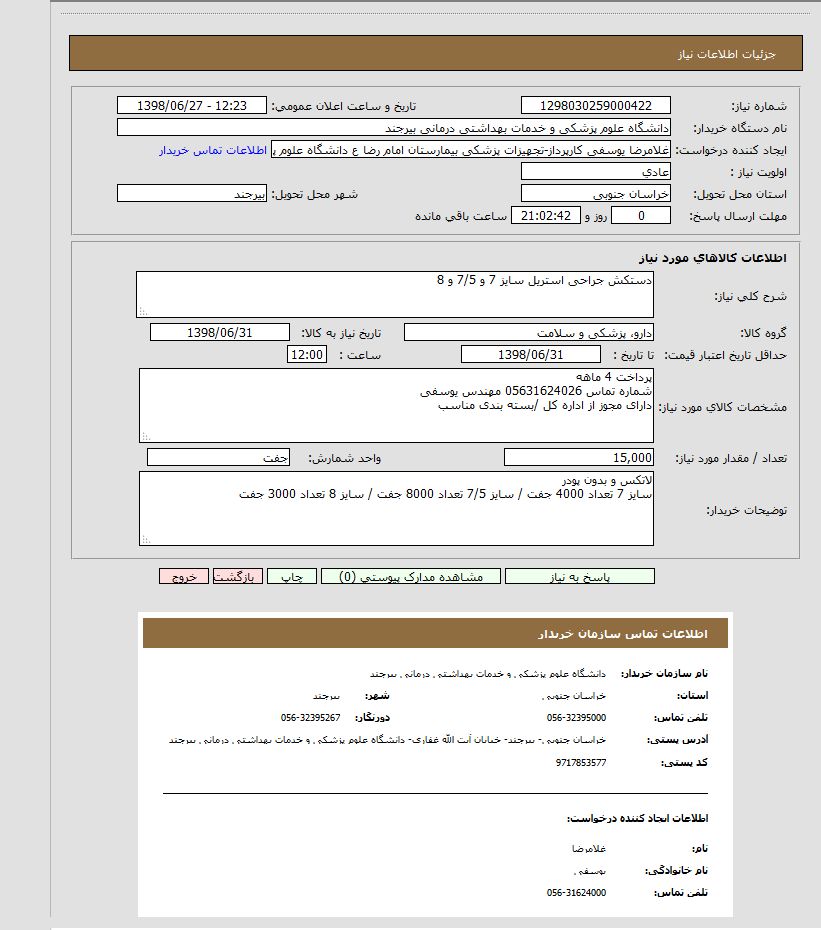This screenshot has height=930, width=821.
Task: Click the ساعت field showing 12:00
Action: 306,354
